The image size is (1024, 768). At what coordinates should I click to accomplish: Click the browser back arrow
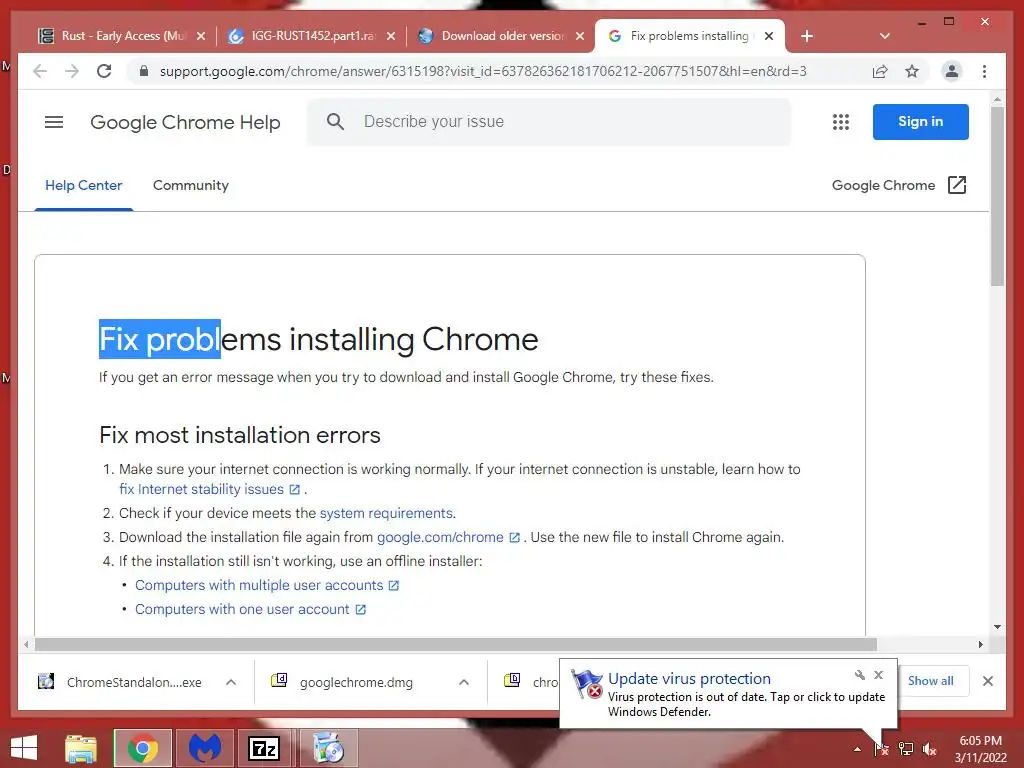[40, 71]
